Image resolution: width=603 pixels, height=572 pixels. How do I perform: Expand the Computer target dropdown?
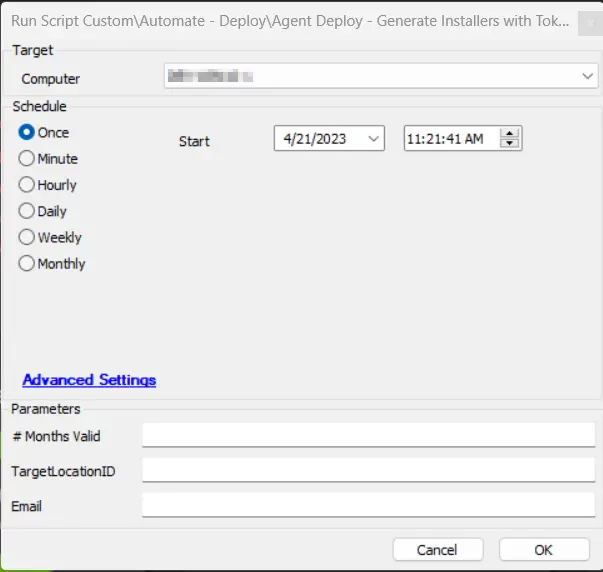pos(587,76)
